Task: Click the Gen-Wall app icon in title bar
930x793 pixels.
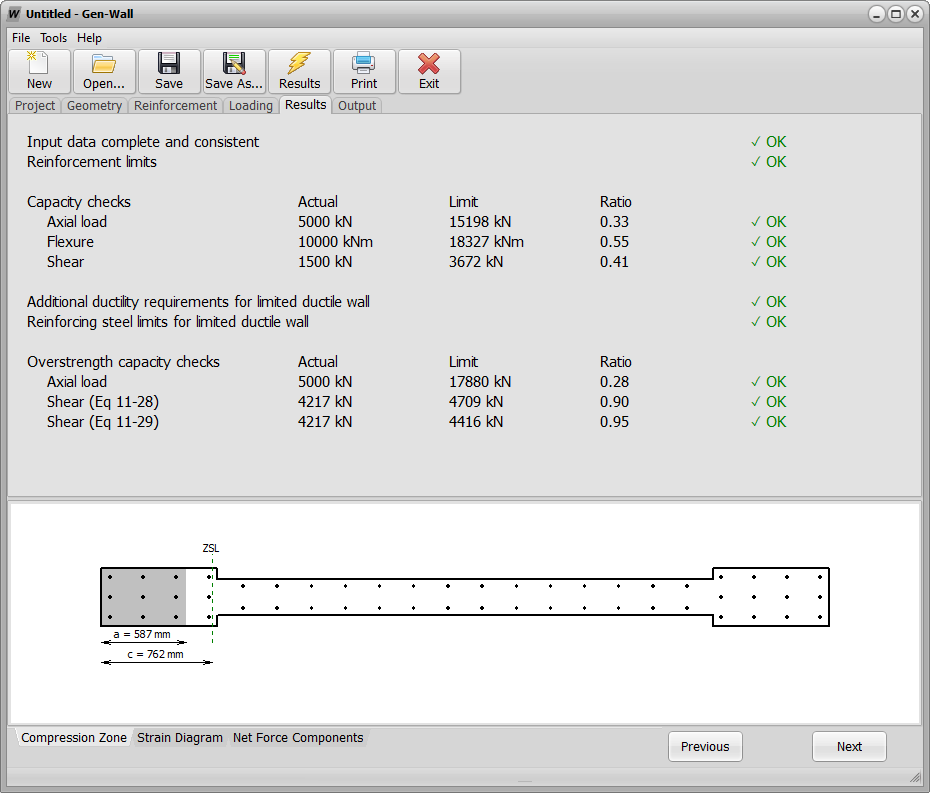Action: click(14, 14)
